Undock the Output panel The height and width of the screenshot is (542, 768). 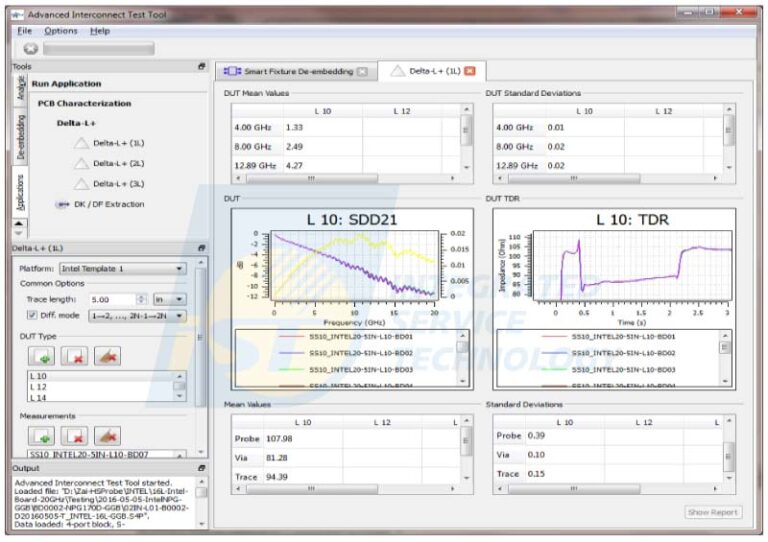pos(201,469)
